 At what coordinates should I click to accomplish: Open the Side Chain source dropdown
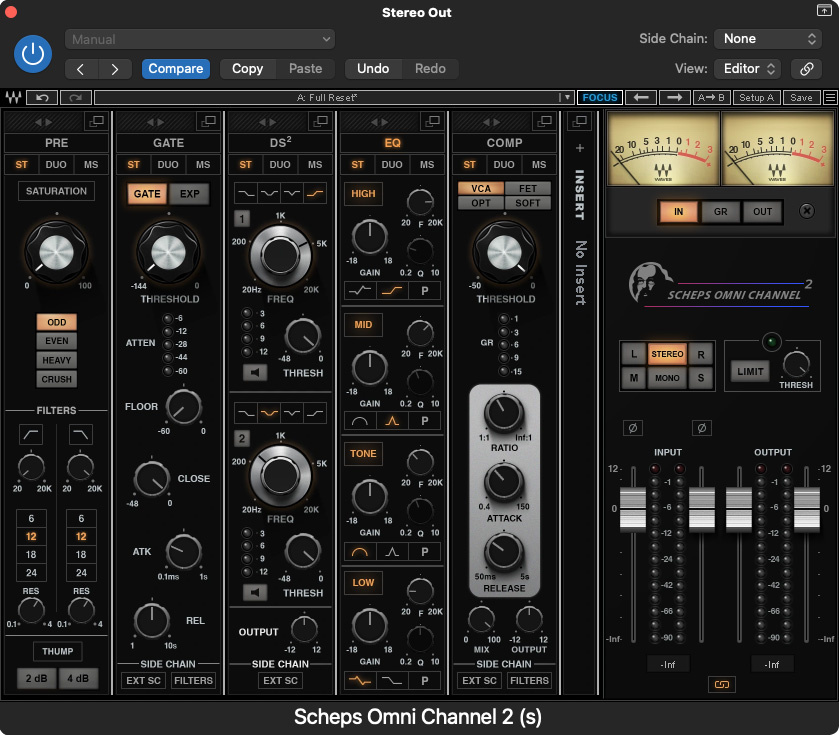pos(768,39)
